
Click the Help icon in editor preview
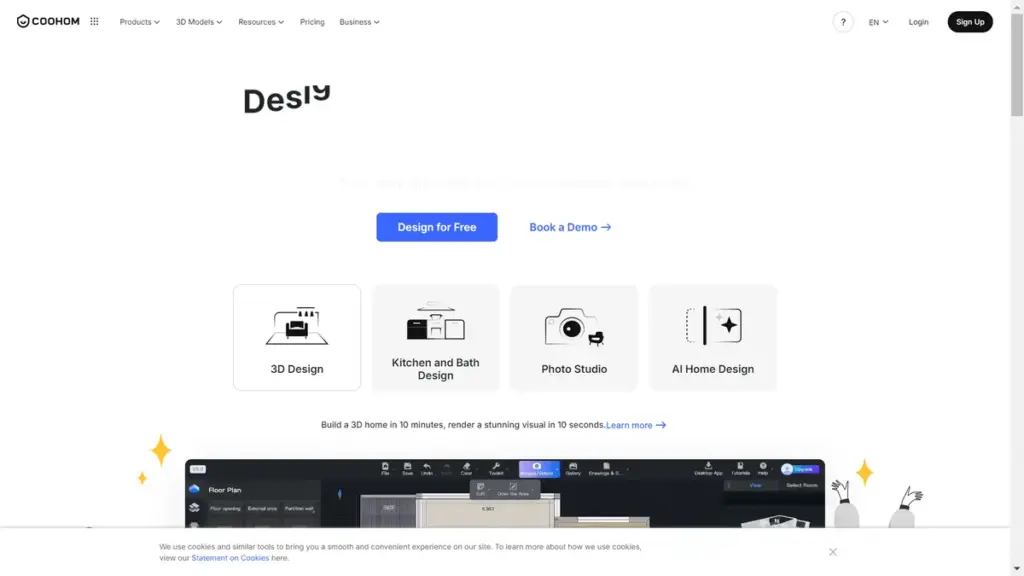click(x=763, y=469)
